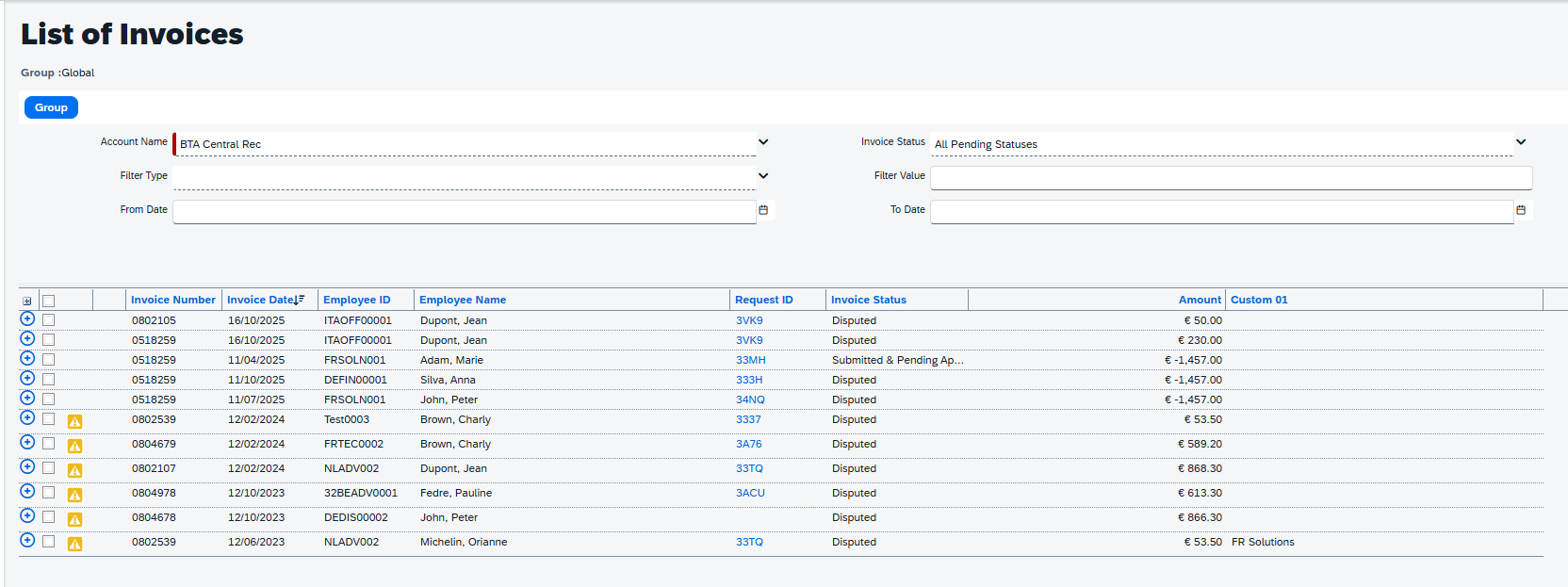Click the plus icon for invoice 0804678
The height and width of the screenshot is (587, 1568).
27,515
